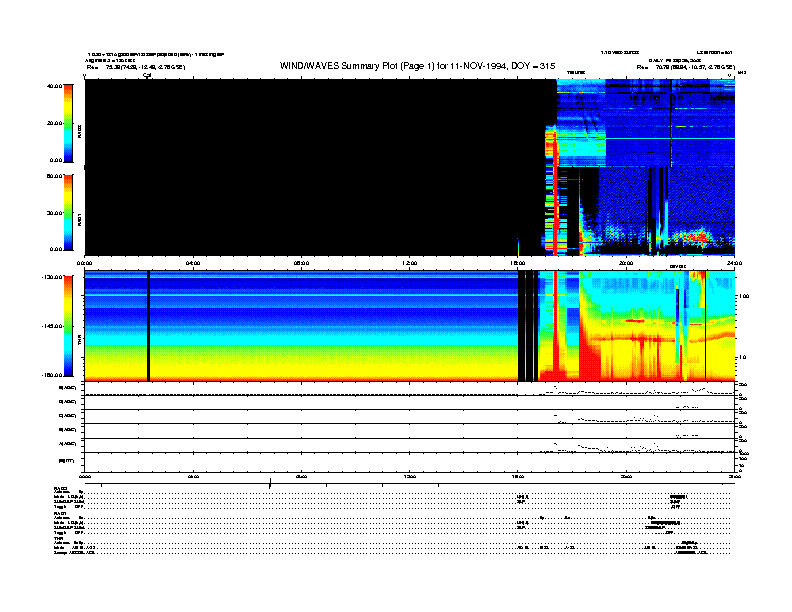Click the -160.00 label on the TNR color scale
792x612 pixels.
click(52, 375)
